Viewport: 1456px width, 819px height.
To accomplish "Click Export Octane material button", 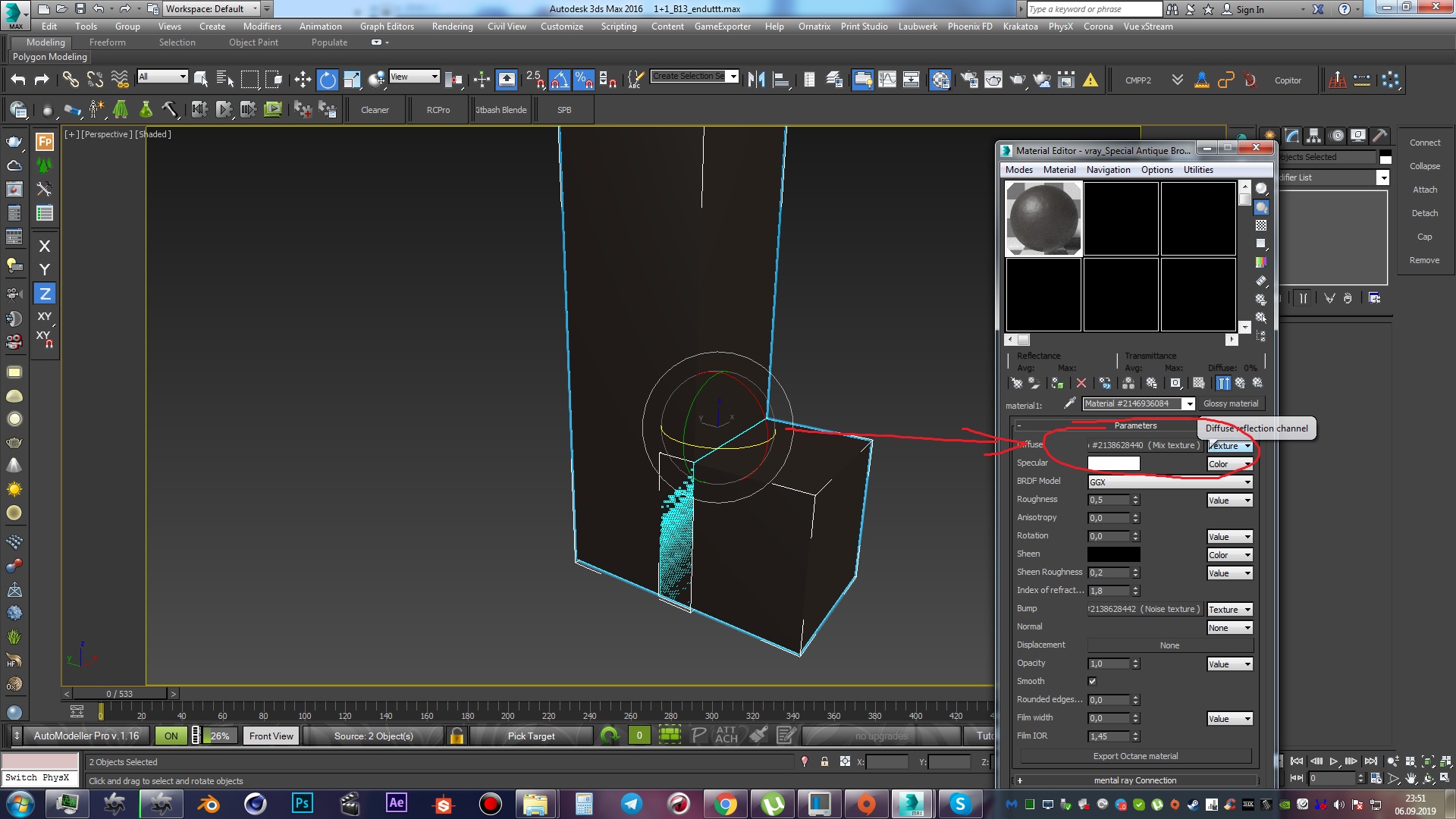I will [1135, 756].
